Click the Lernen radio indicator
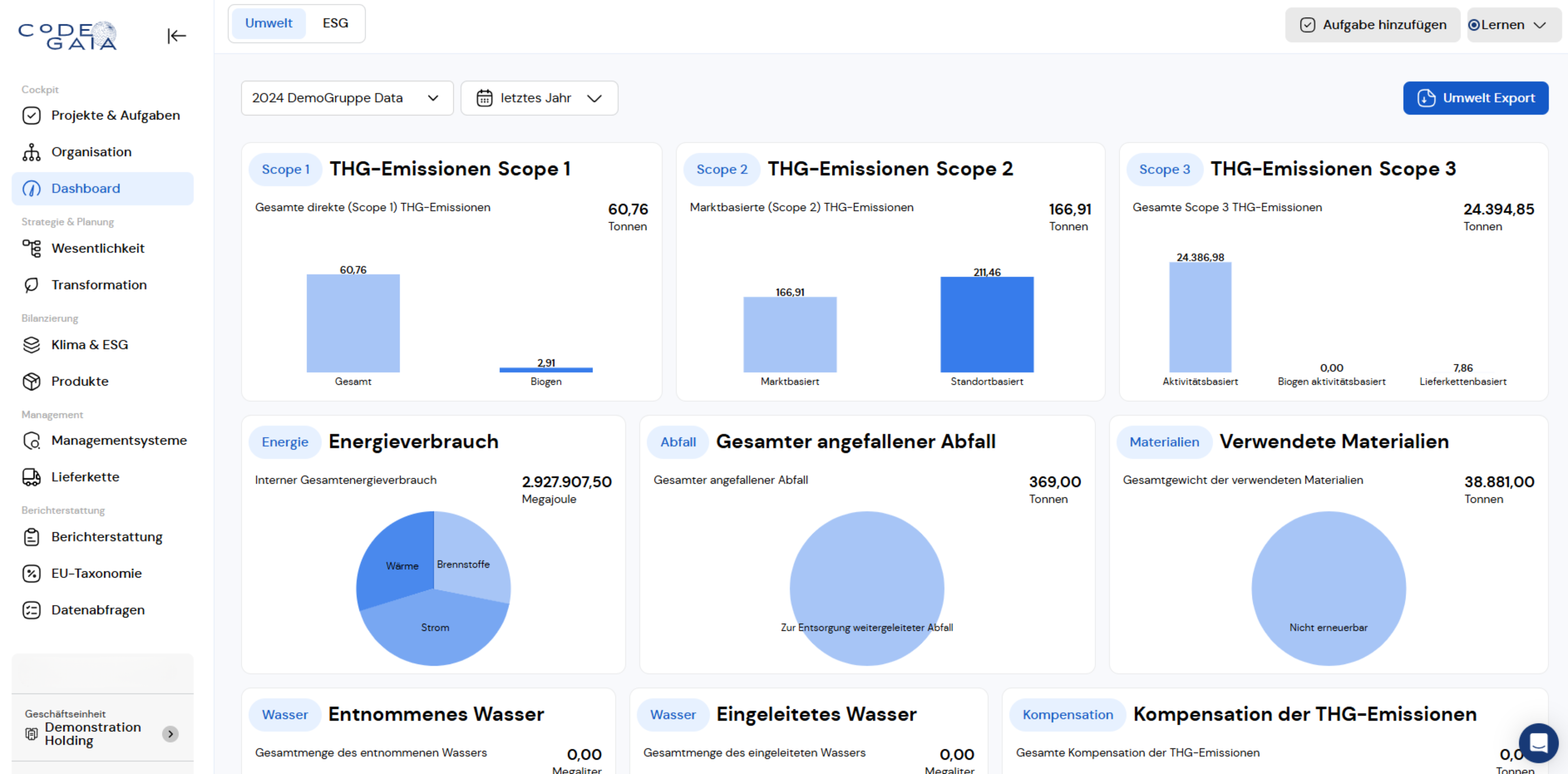 (1474, 25)
